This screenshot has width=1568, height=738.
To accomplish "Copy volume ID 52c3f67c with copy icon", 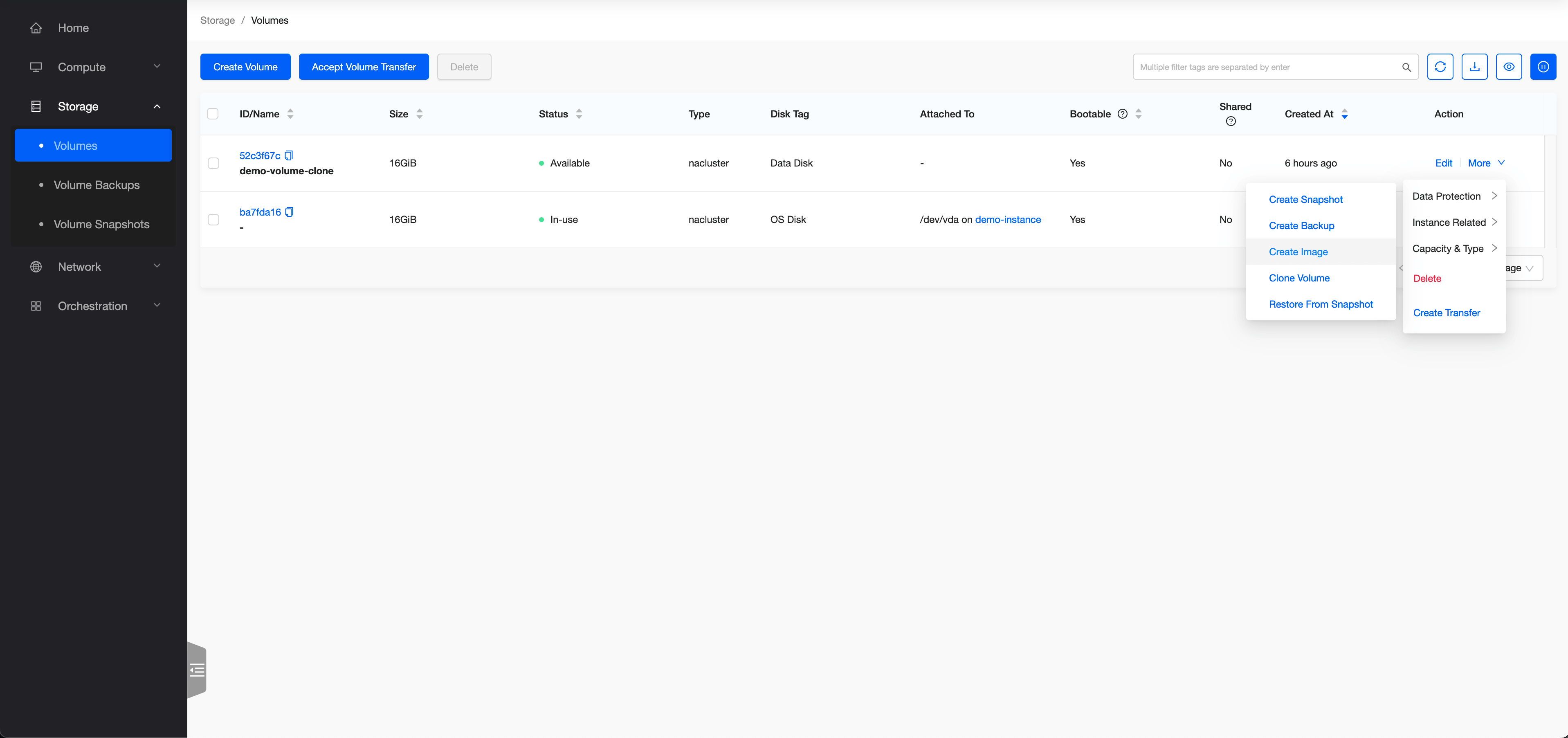I will point(289,155).
